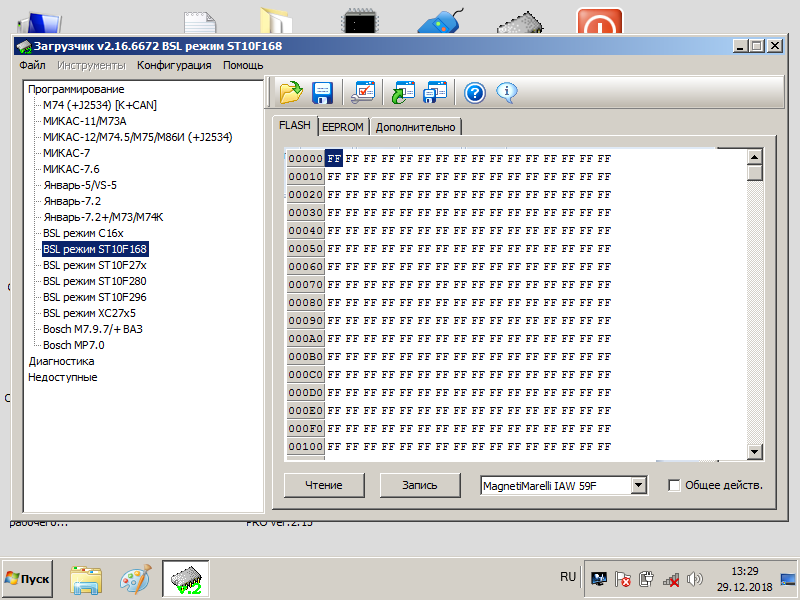Screen dimensions: 800x600
Task: Open the Конфигурация menu
Action: [174, 65]
